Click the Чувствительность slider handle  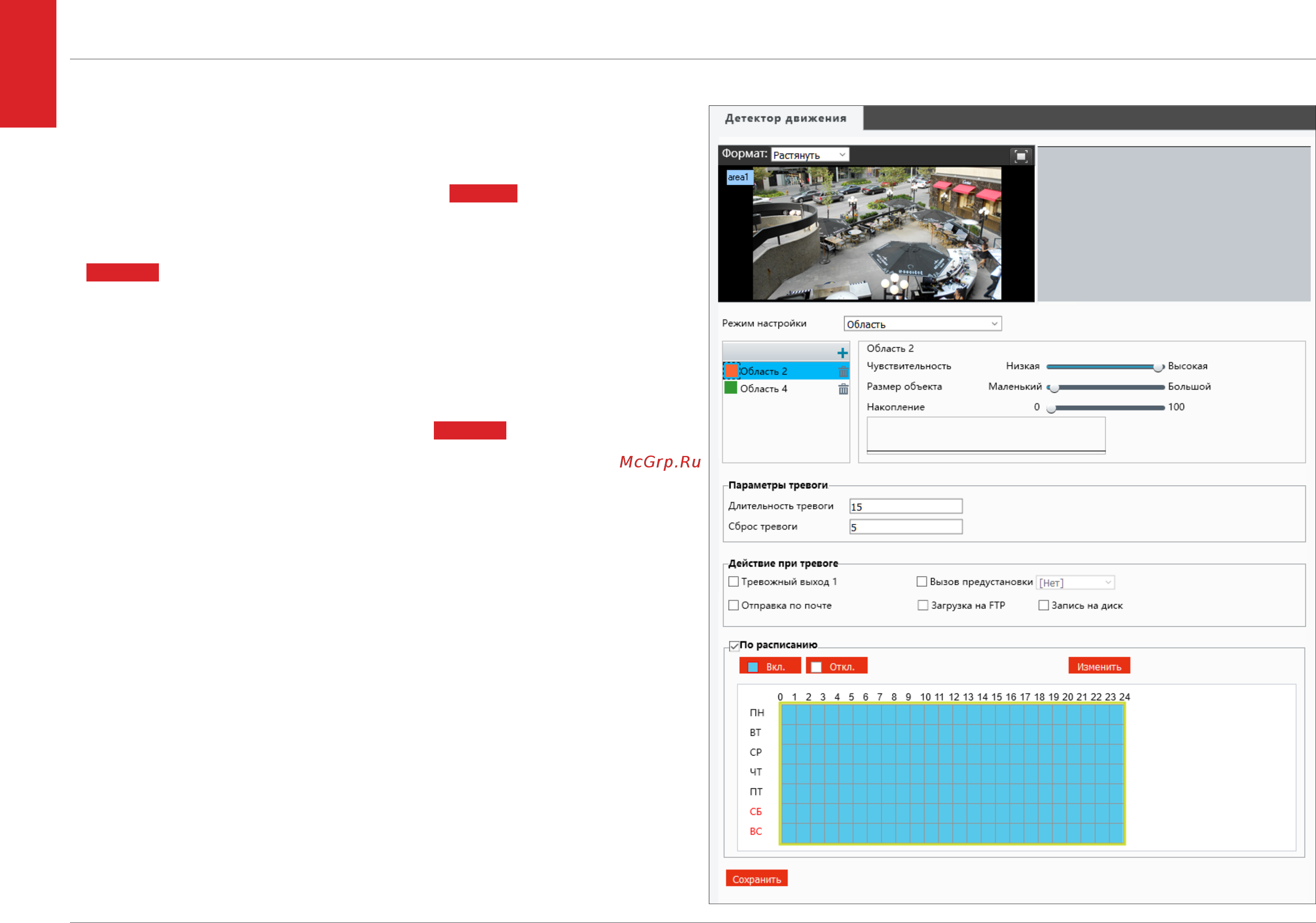tap(1158, 367)
